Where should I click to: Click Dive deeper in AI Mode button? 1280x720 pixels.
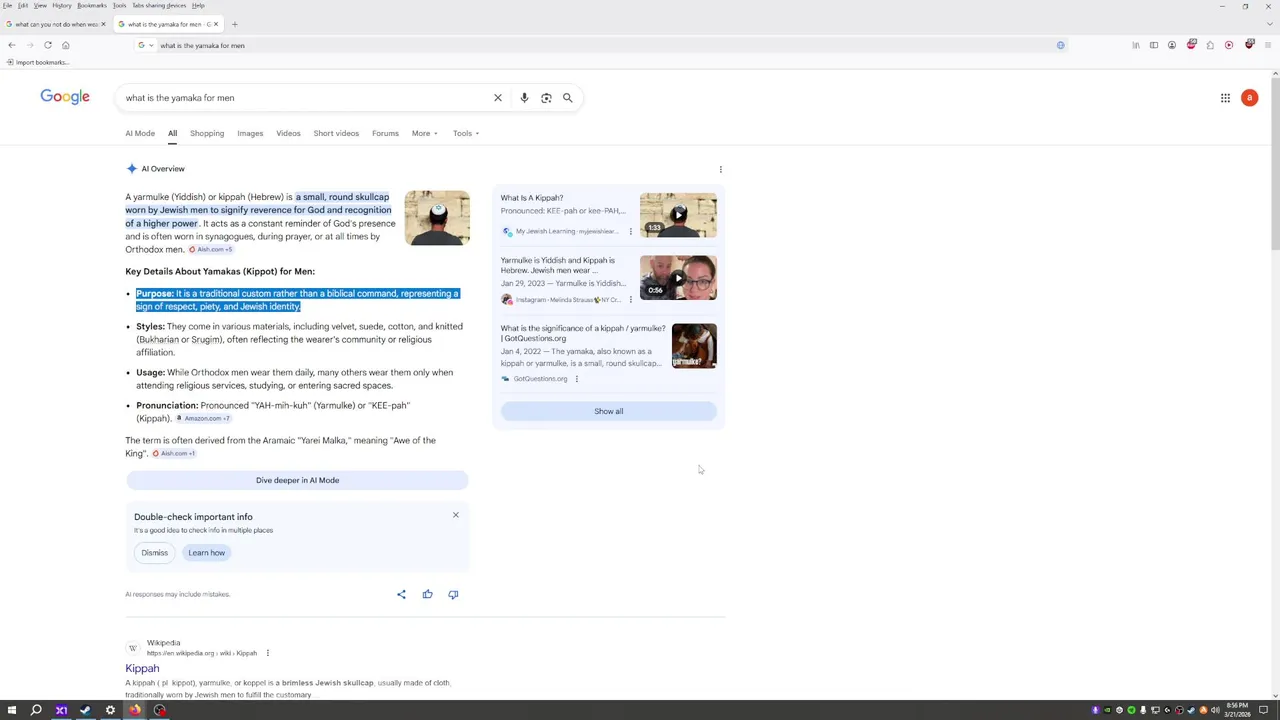point(297,480)
